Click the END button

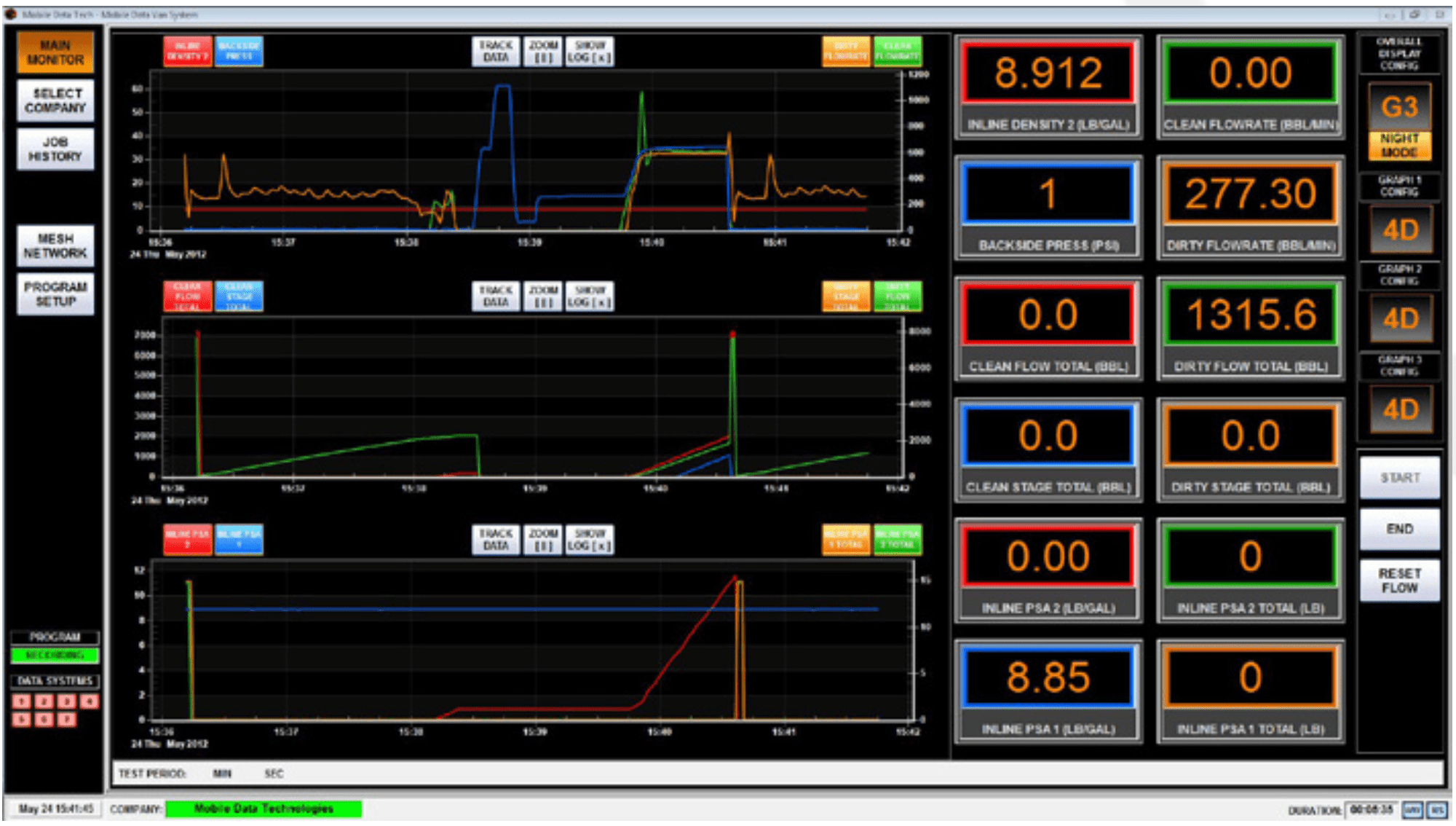coord(1399,529)
